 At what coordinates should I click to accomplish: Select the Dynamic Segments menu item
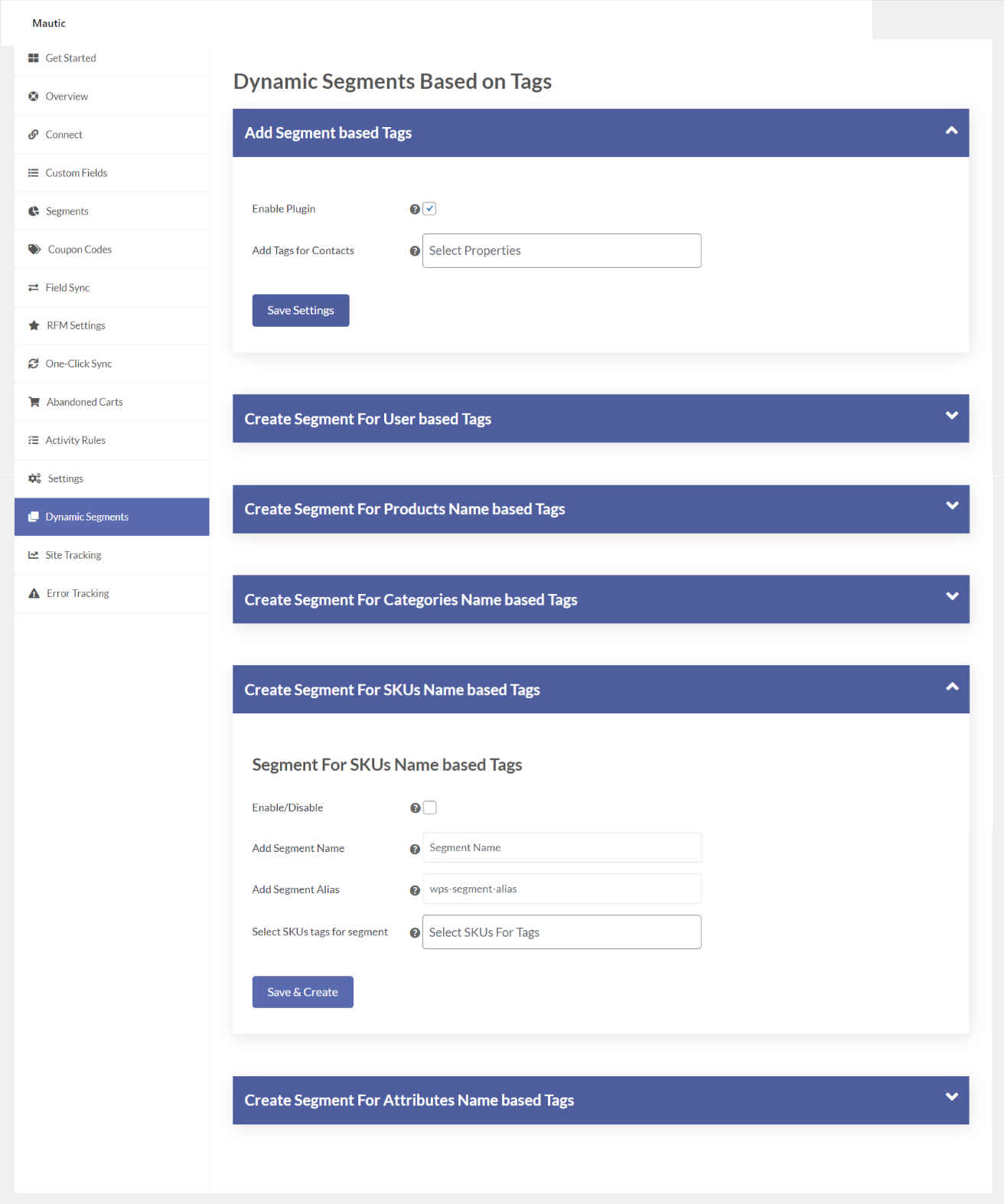click(x=112, y=517)
